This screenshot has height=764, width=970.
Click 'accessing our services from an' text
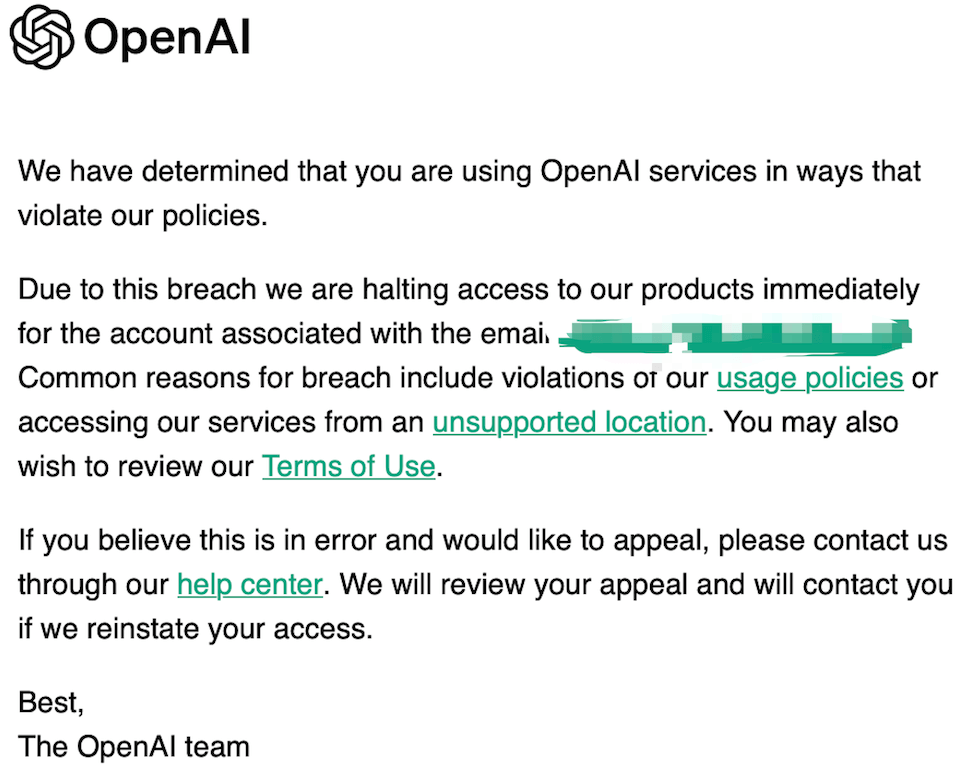click(221, 423)
